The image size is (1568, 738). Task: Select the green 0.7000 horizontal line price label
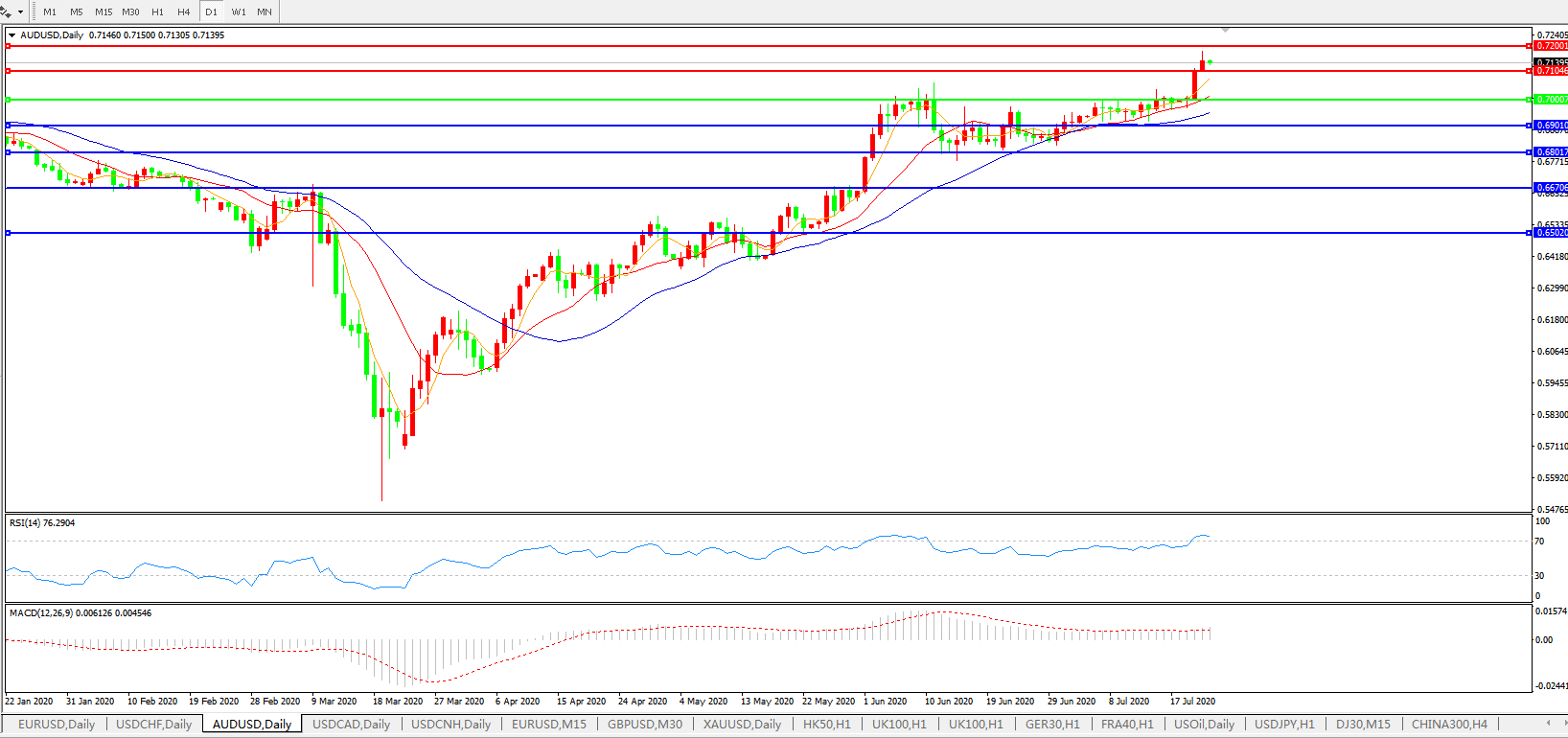click(x=1550, y=100)
